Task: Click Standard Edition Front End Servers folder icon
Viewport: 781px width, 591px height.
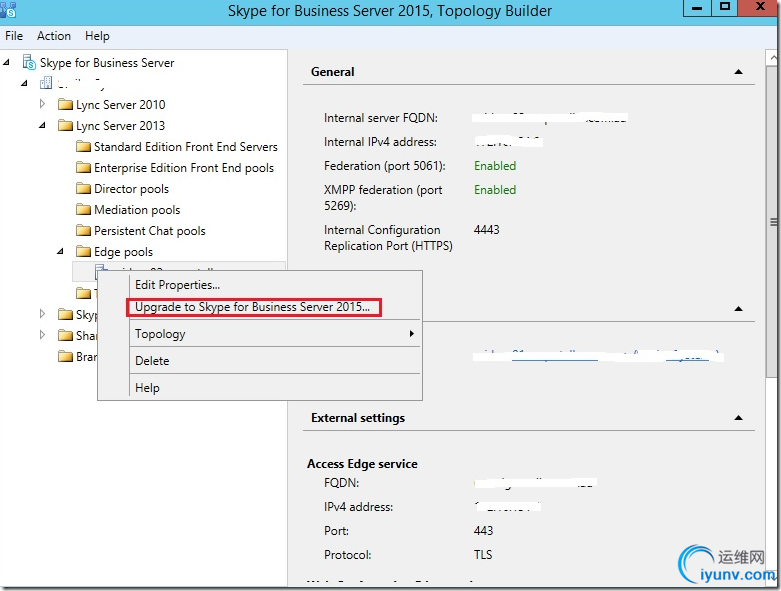Action: (x=84, y=146)
